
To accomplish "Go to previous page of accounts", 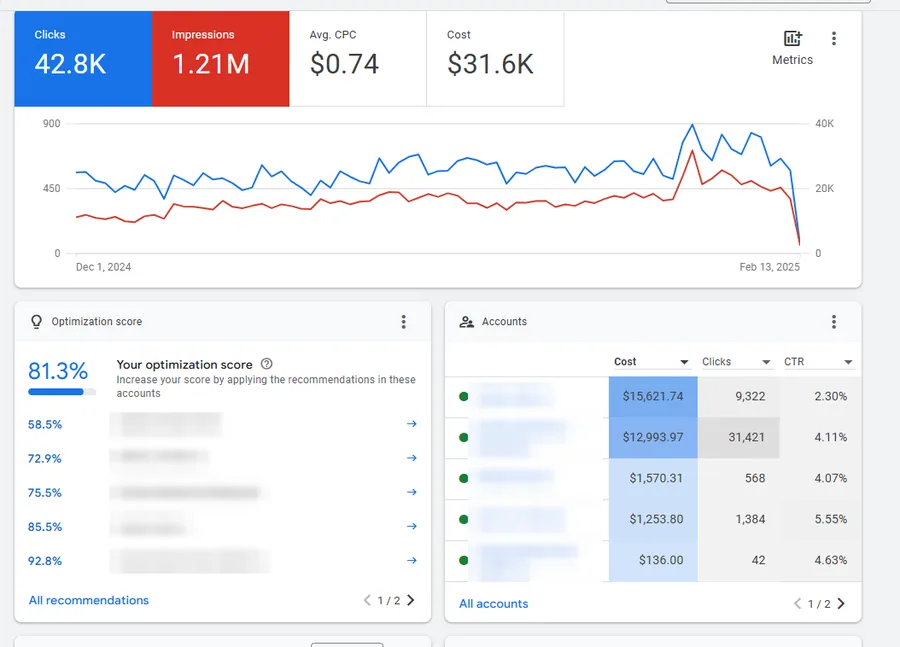I will coord(797,603).
